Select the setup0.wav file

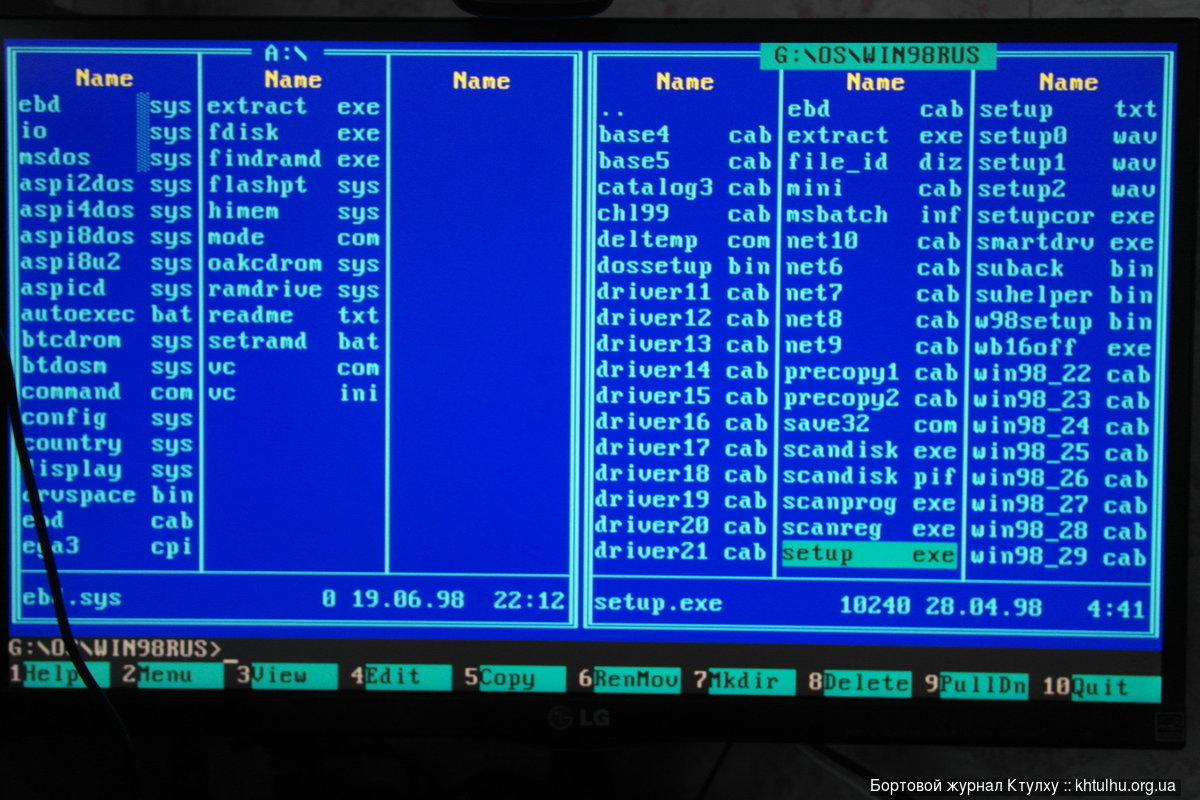1066,136
